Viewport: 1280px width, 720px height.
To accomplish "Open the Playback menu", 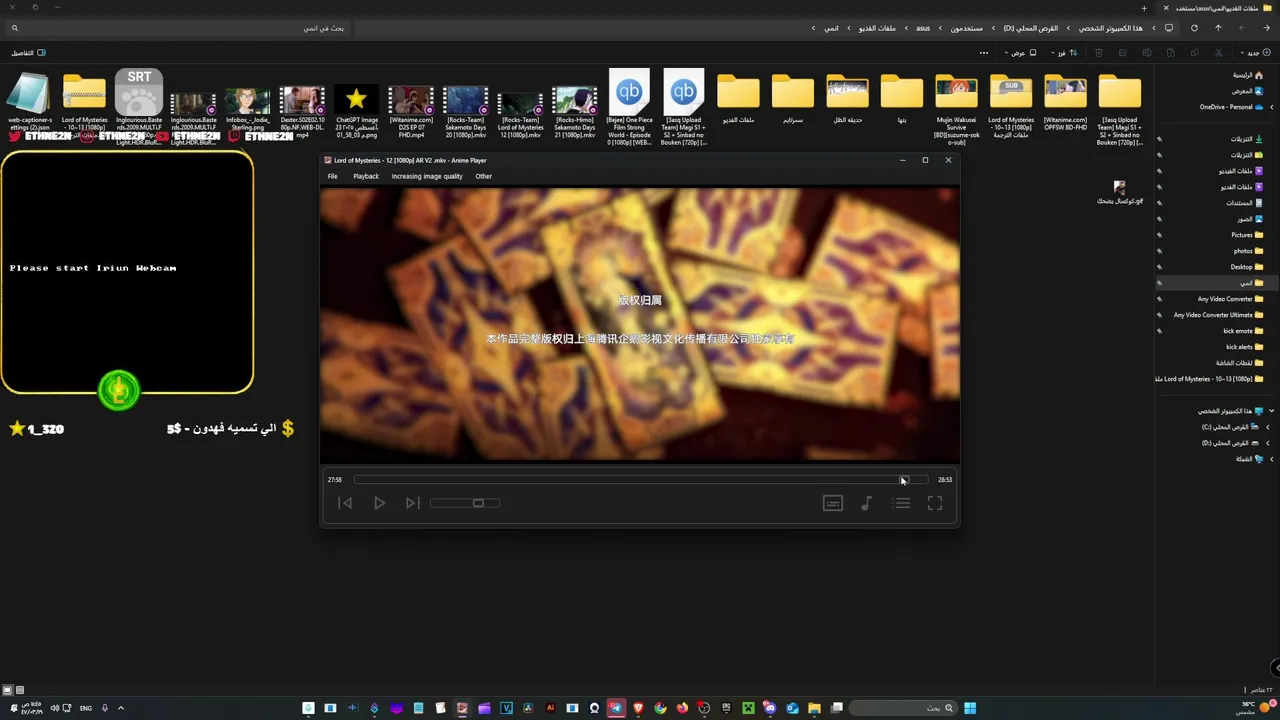I will [366, 176].
